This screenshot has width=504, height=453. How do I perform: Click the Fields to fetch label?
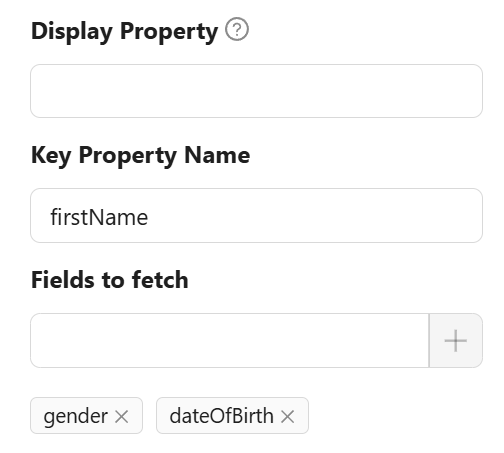(x=110, y=280)
